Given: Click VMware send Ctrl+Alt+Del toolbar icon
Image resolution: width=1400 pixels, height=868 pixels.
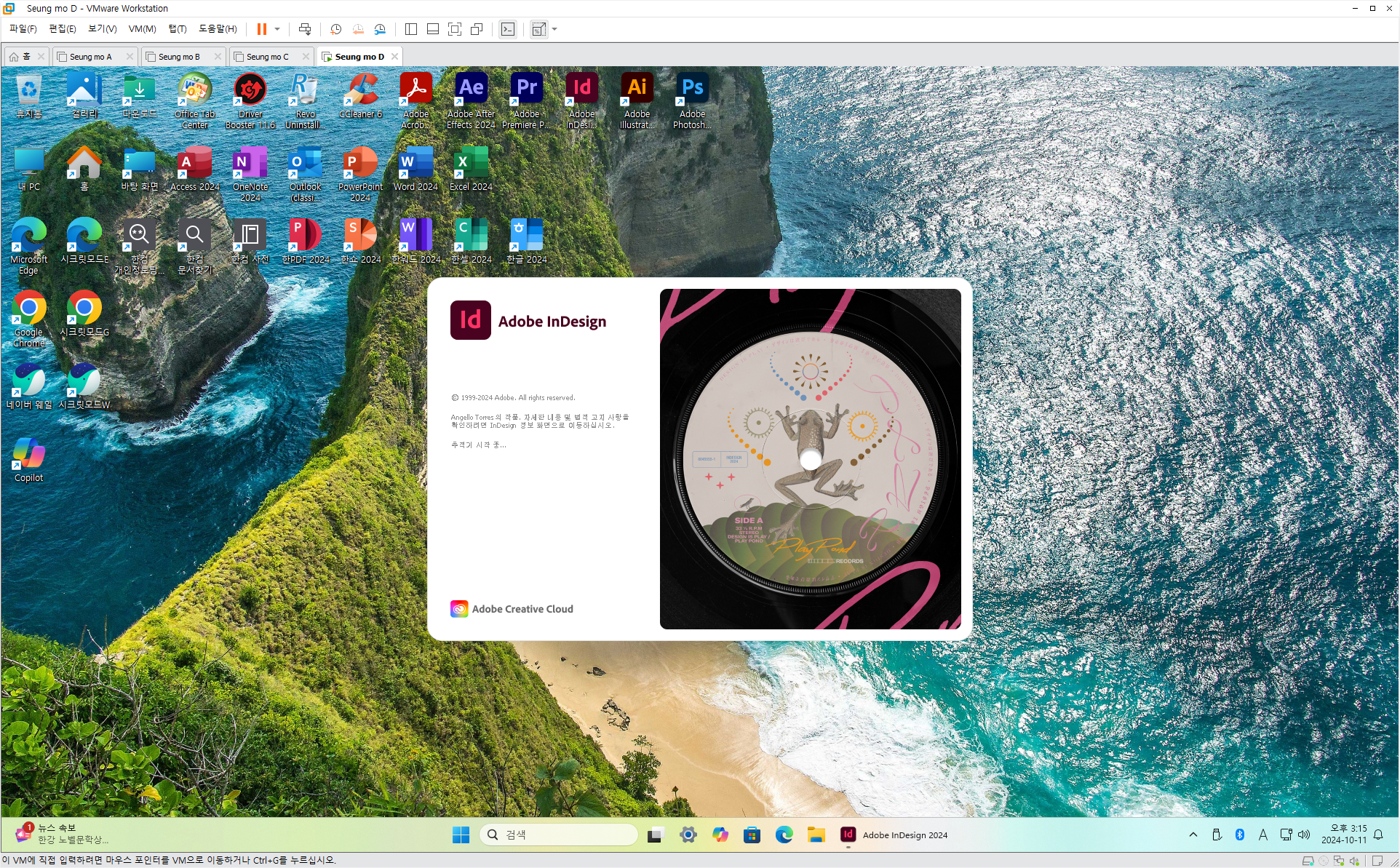Looking at the screenshot, I should (305, 29).
